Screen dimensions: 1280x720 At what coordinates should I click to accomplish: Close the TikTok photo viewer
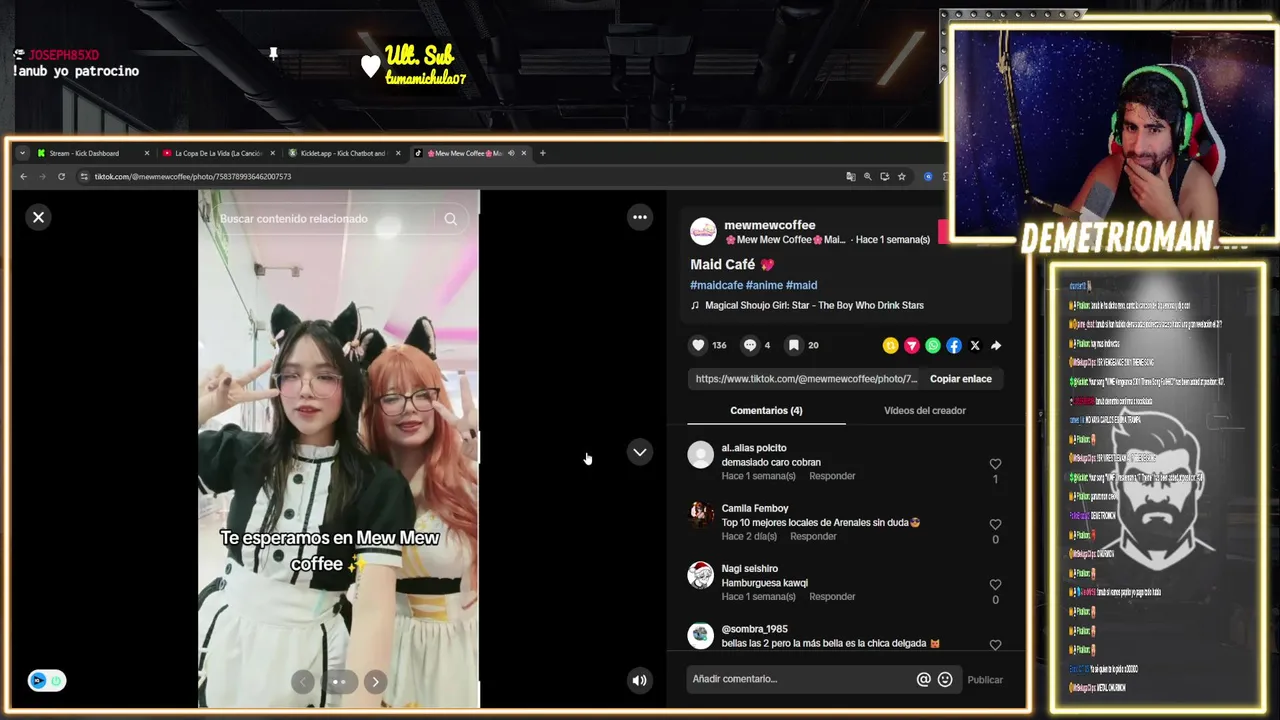click(x=38, y=217)
